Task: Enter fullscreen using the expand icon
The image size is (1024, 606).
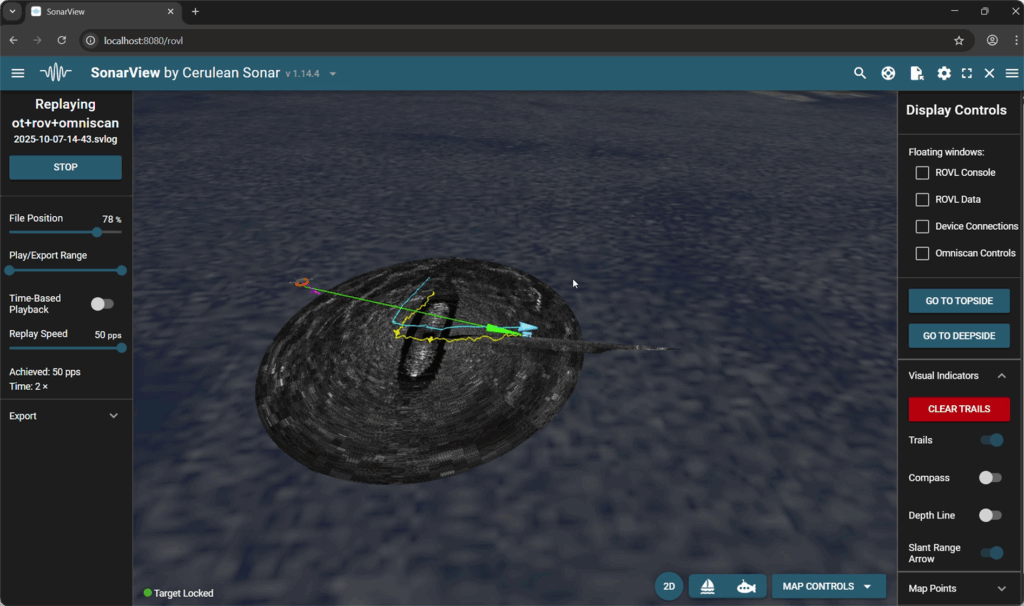Action: point(967,73)
